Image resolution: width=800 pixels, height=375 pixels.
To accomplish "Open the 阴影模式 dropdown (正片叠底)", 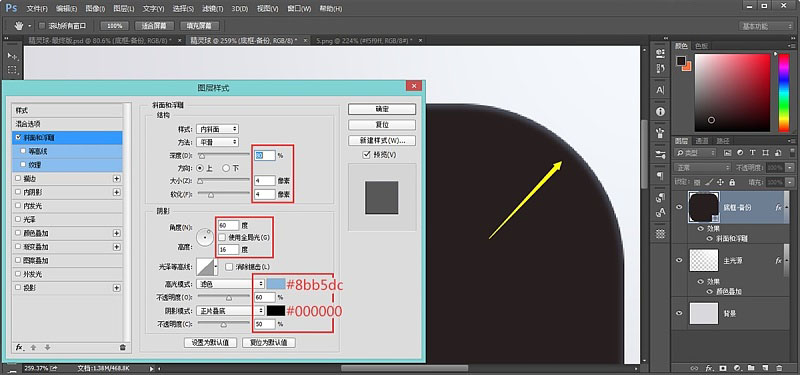I will pos(230,310).
